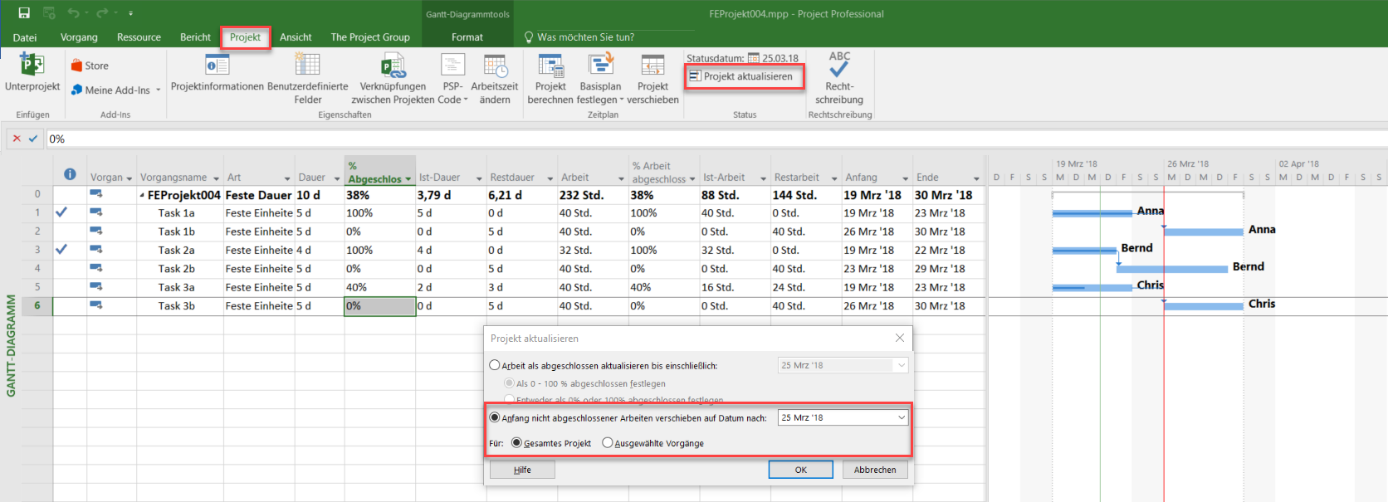Click Benutzerdefinierte Felder icon
The width and height of the screenshot is (1388, 502).
pyautogui.click(x=307, y=66)
